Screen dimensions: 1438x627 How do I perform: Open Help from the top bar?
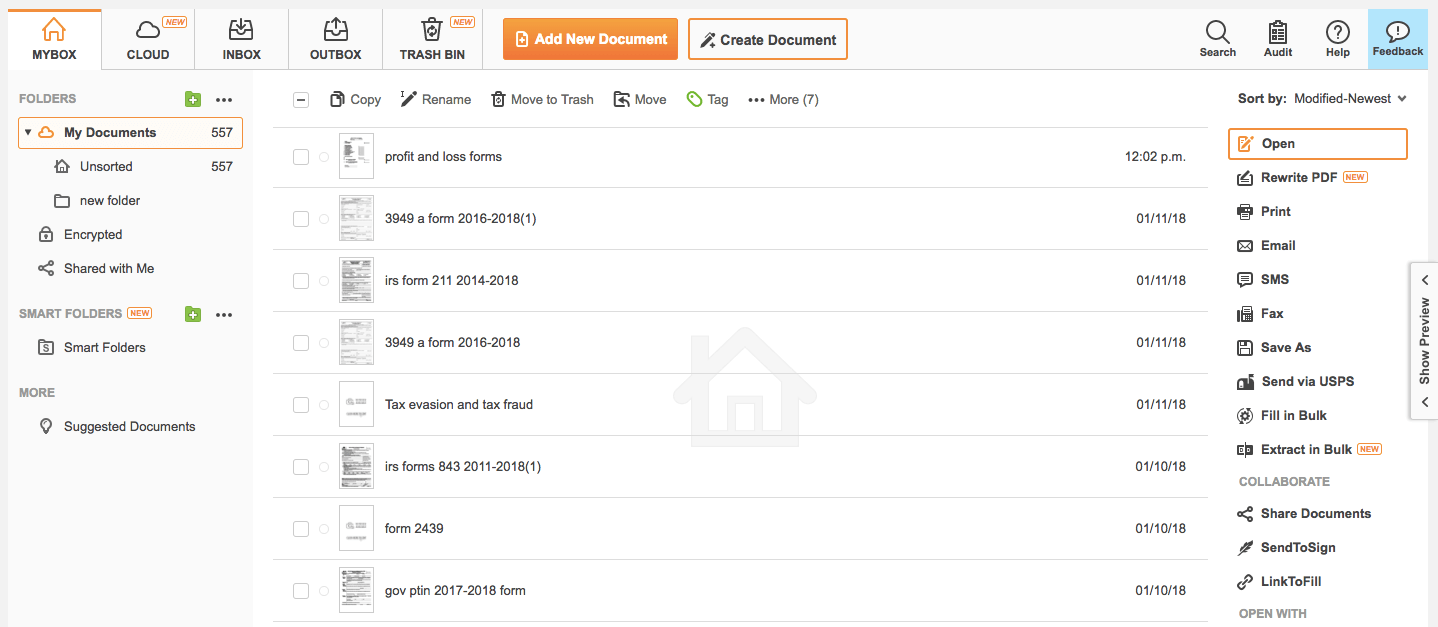click(x=1337, y=32)
